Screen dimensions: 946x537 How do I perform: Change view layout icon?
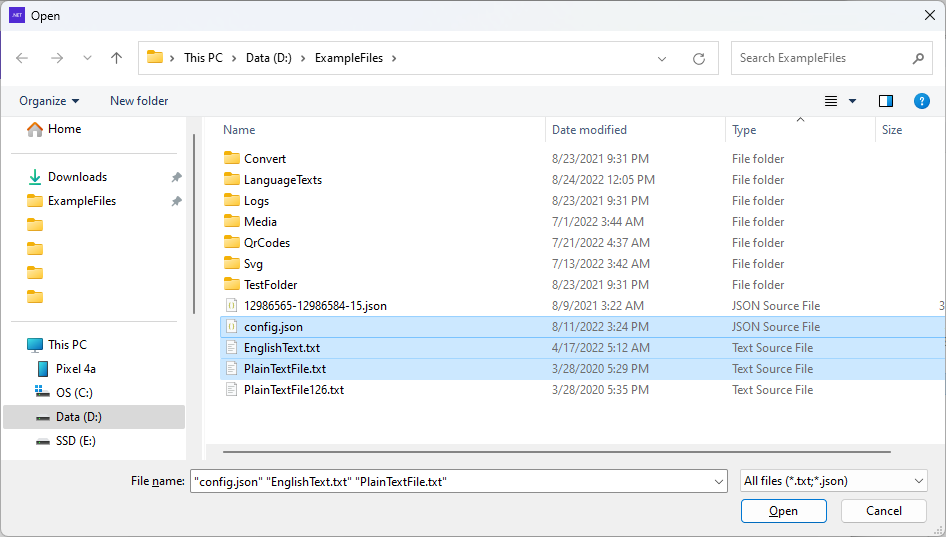(x=831, y=101)
